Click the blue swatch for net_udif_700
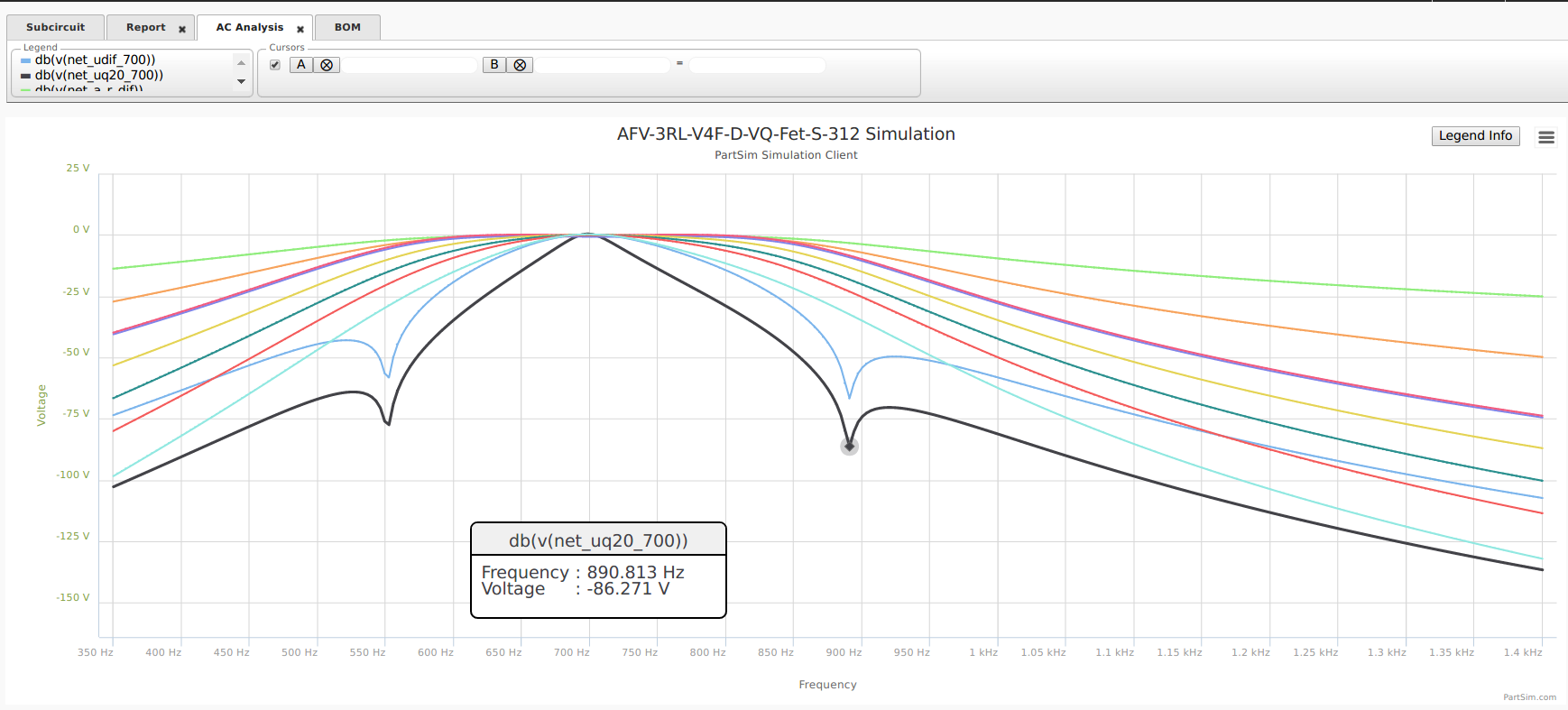 25,60
